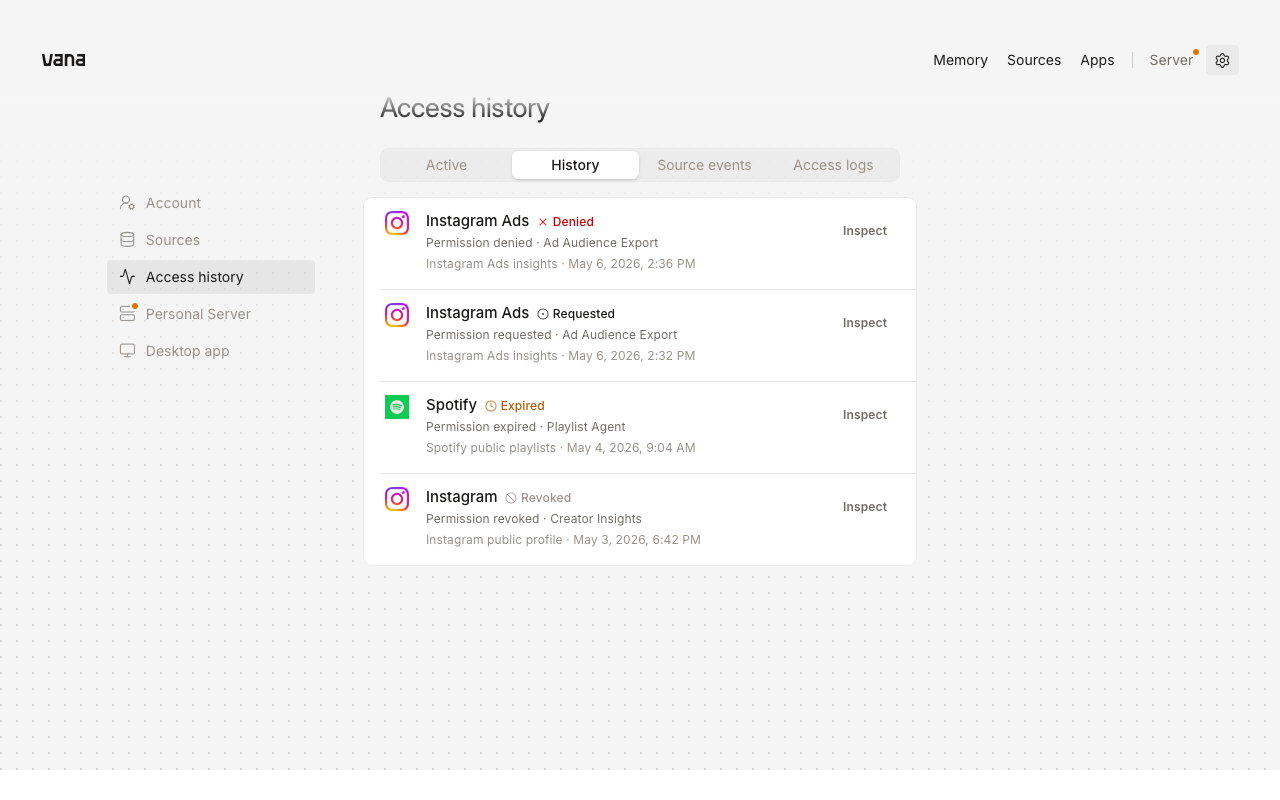Click the 'Denied' status label
1280x800 pixels.
click(573, 222)
